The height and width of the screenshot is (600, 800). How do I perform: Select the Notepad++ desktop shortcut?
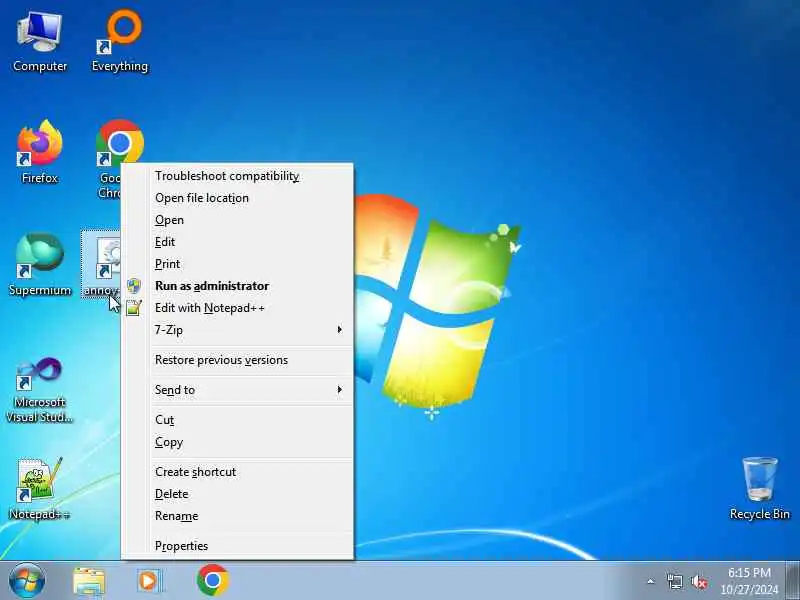point(40,489)
